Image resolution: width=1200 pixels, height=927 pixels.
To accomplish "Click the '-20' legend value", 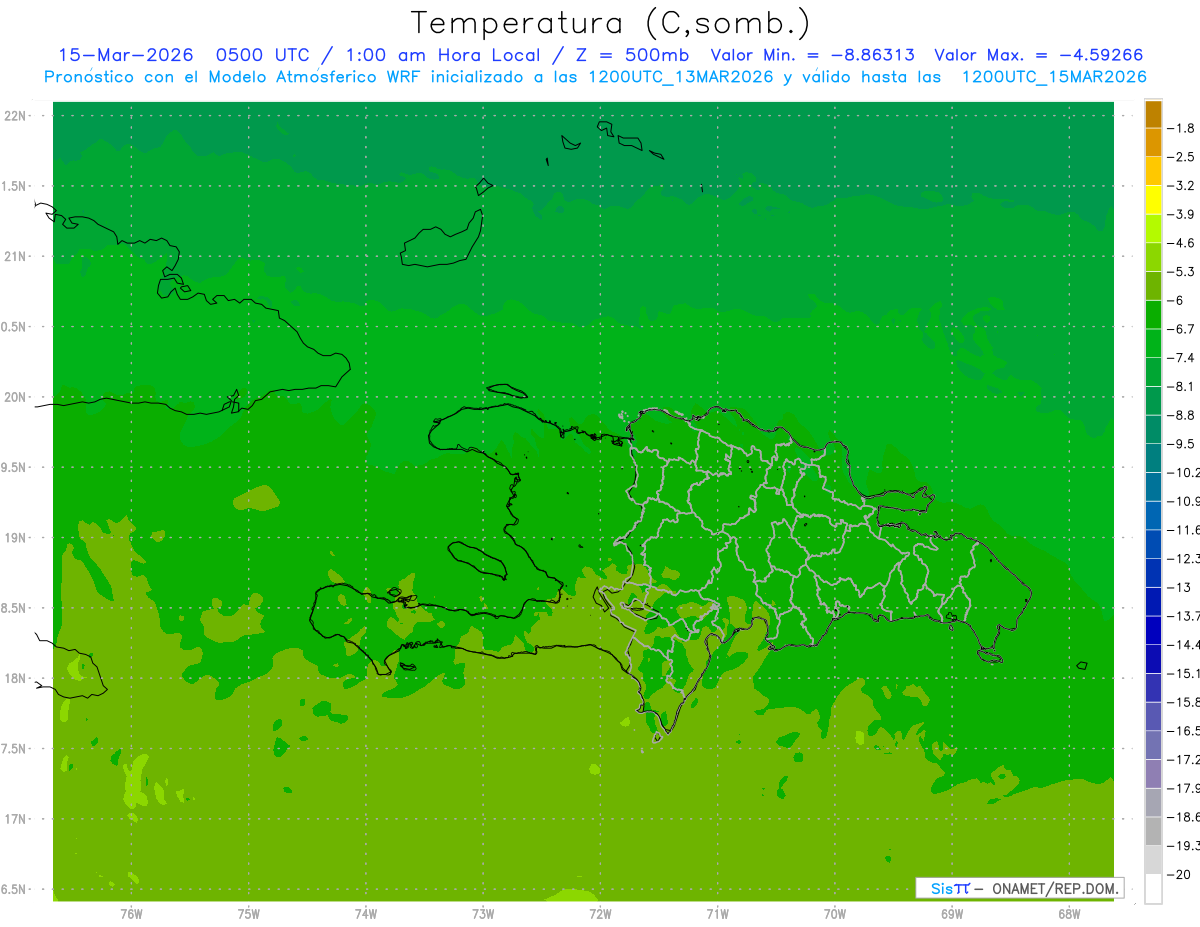I will (x=1177, y=875).
